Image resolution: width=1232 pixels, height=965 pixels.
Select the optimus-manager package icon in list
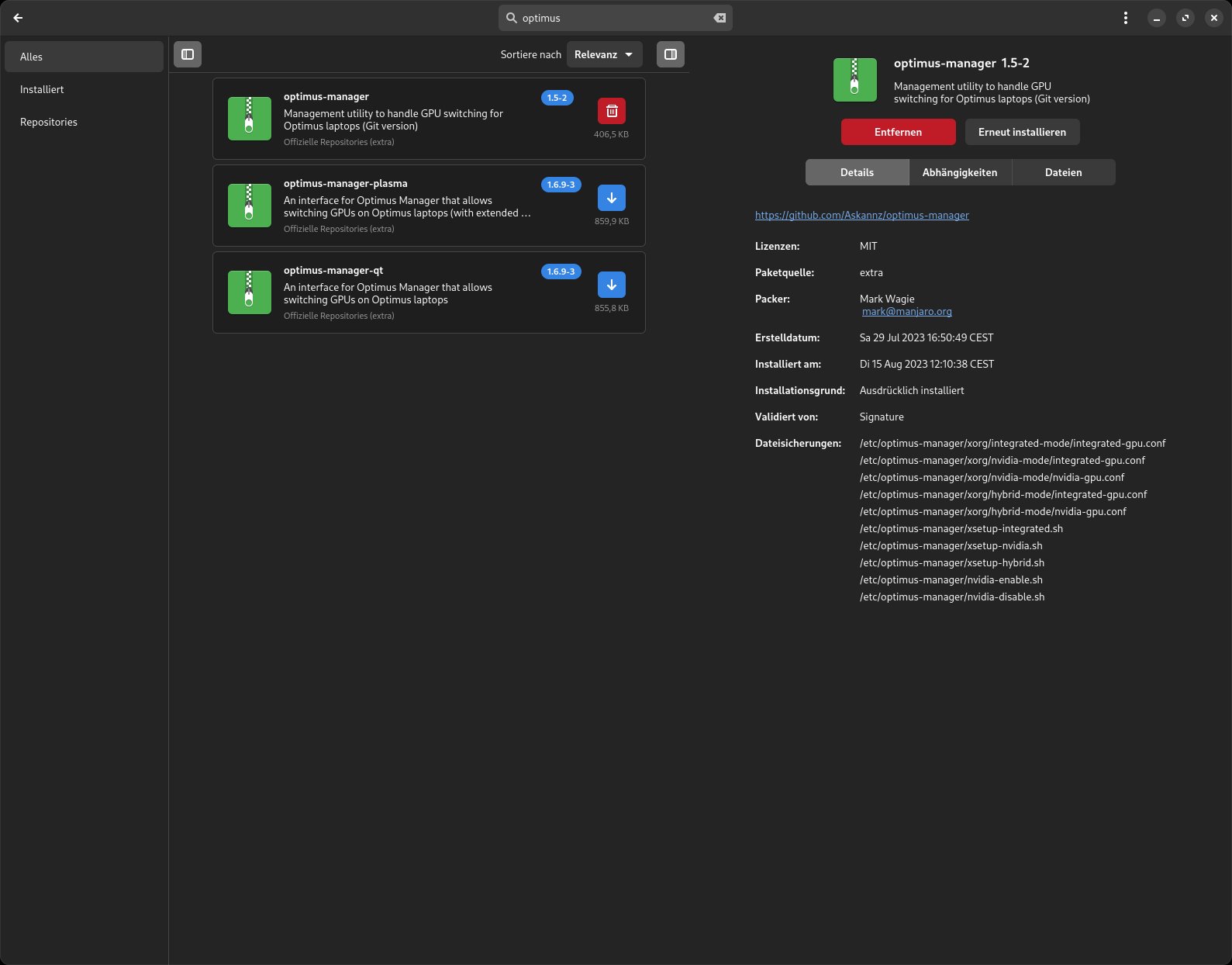tap(250, 119)
